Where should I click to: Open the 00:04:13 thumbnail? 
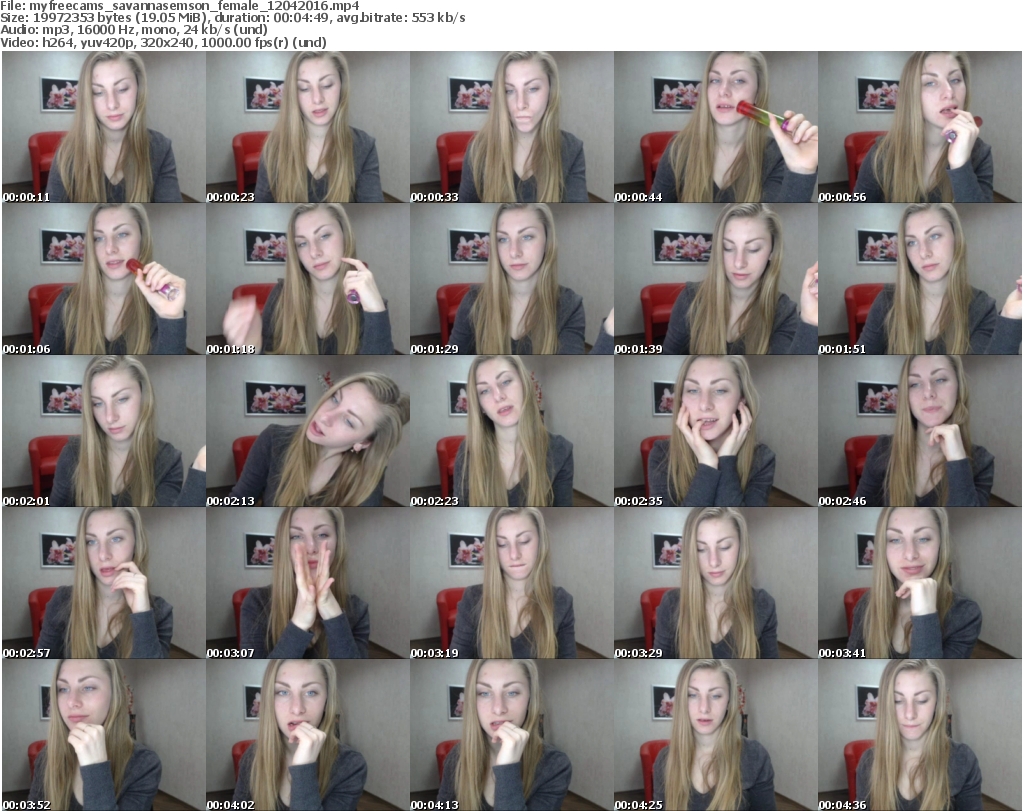(x=511, y=735)
